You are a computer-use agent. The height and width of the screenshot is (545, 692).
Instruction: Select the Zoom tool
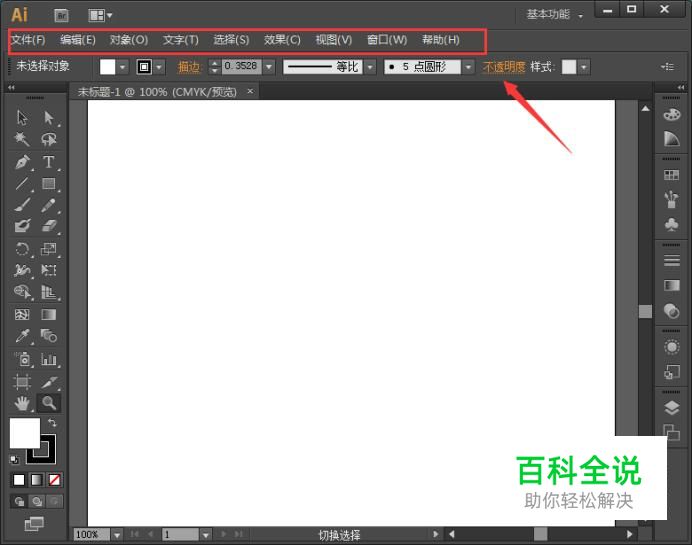coord(49,403)
